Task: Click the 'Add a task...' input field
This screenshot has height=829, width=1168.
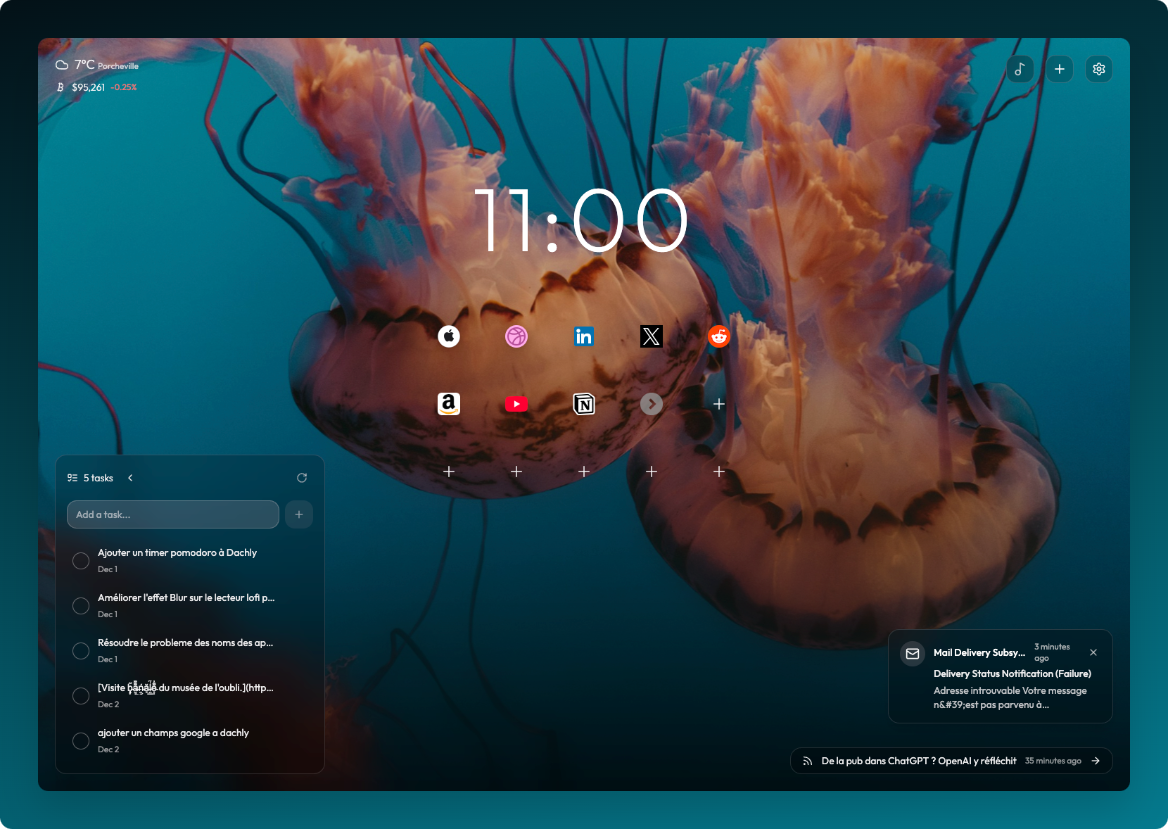Action: click(172, 514)
